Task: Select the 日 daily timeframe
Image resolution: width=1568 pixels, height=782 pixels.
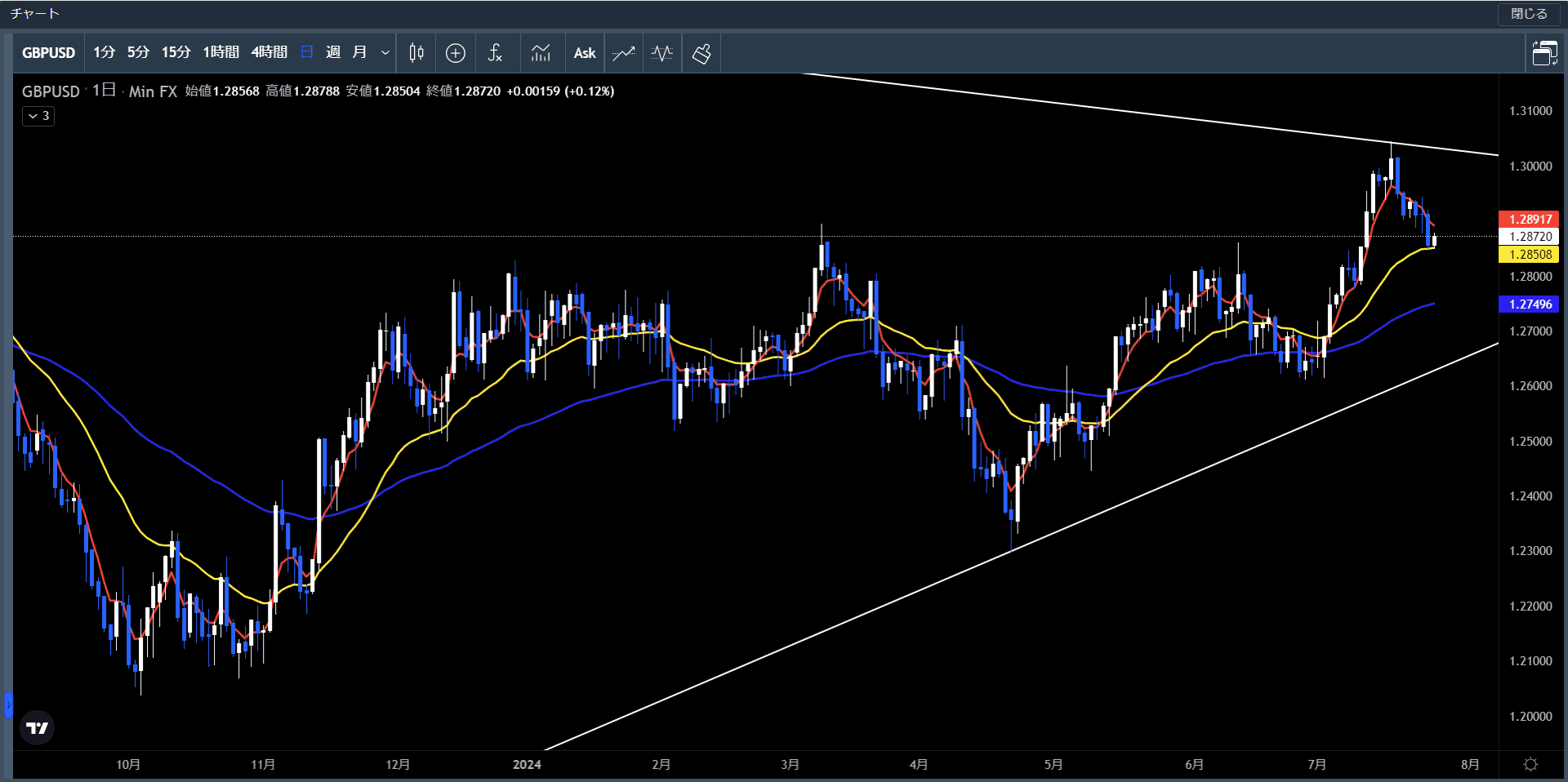Action: (307, 53)
